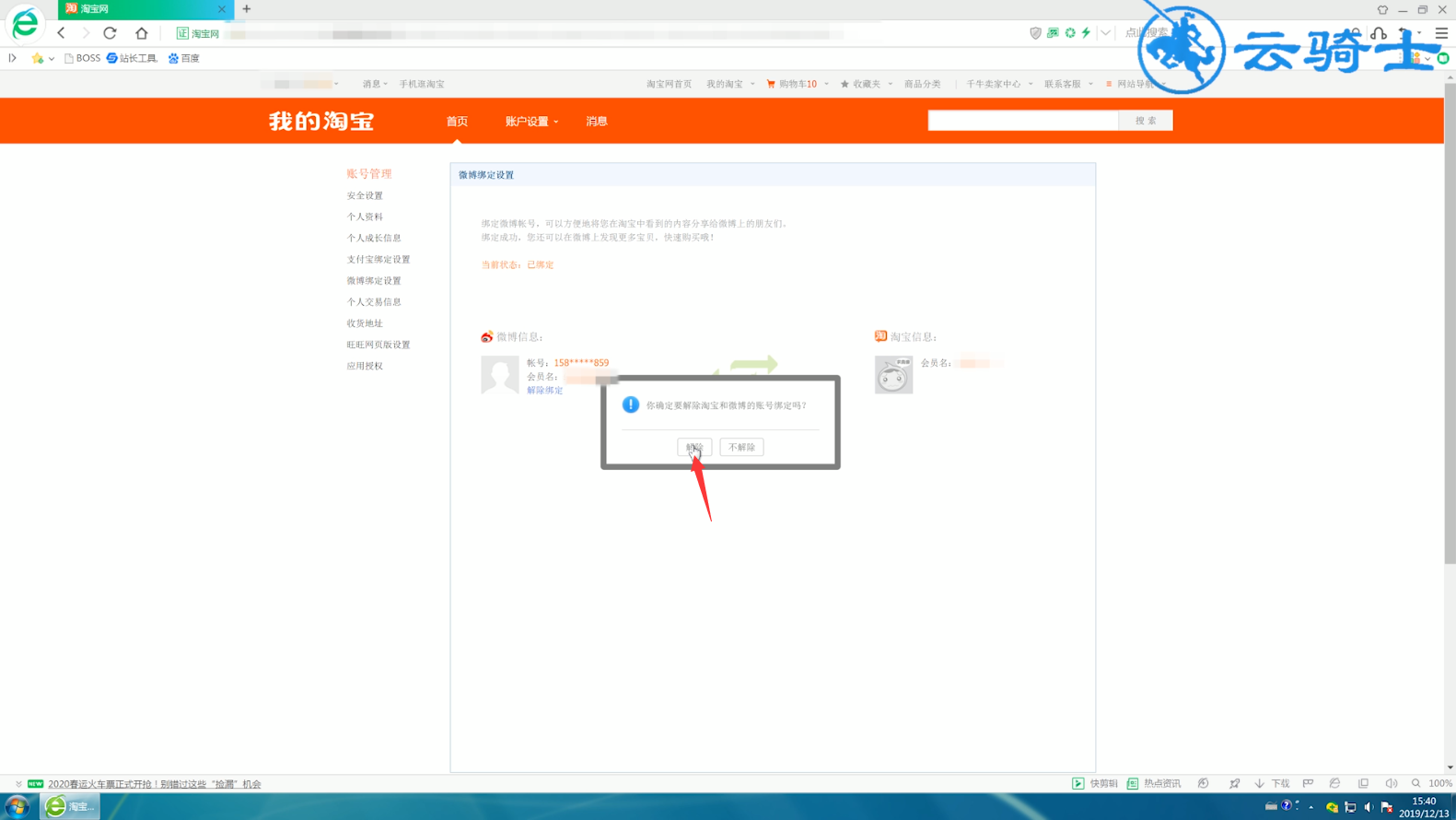Click the 100% page zoom control
This screenshot has height=820, width=1456.
point(1433,784)
